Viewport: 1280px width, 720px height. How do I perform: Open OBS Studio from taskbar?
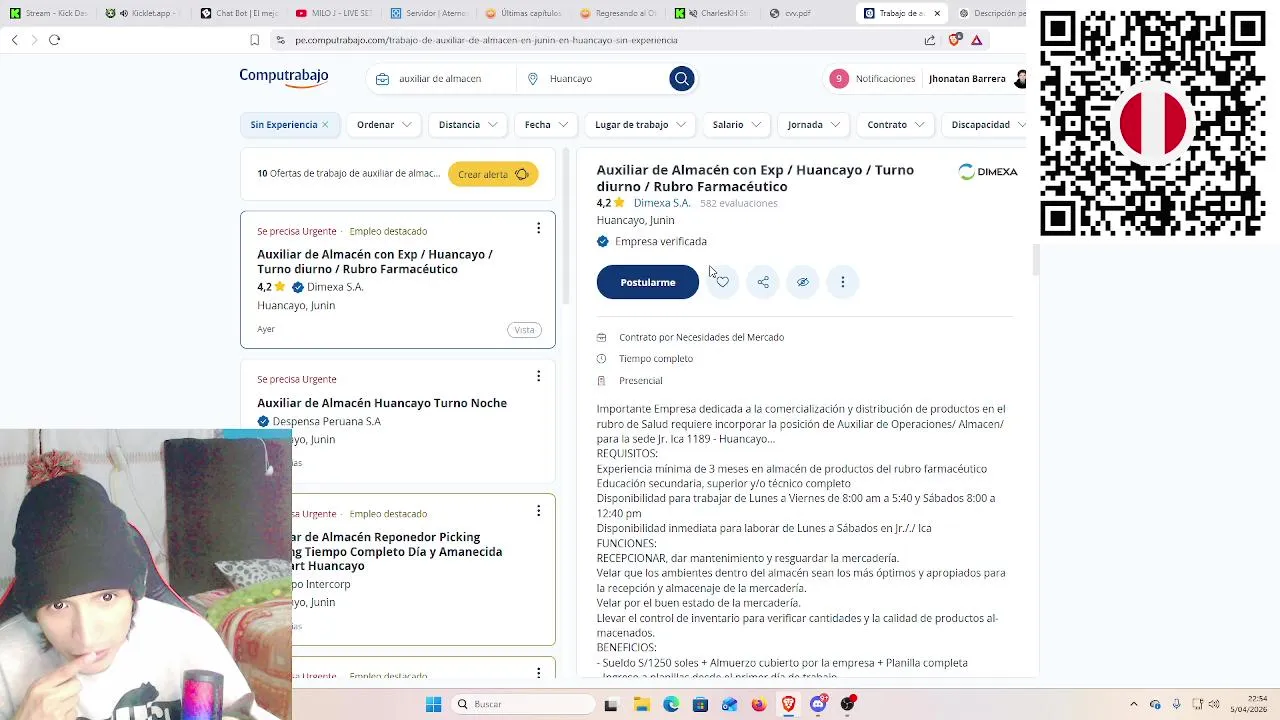pos(848,704)
